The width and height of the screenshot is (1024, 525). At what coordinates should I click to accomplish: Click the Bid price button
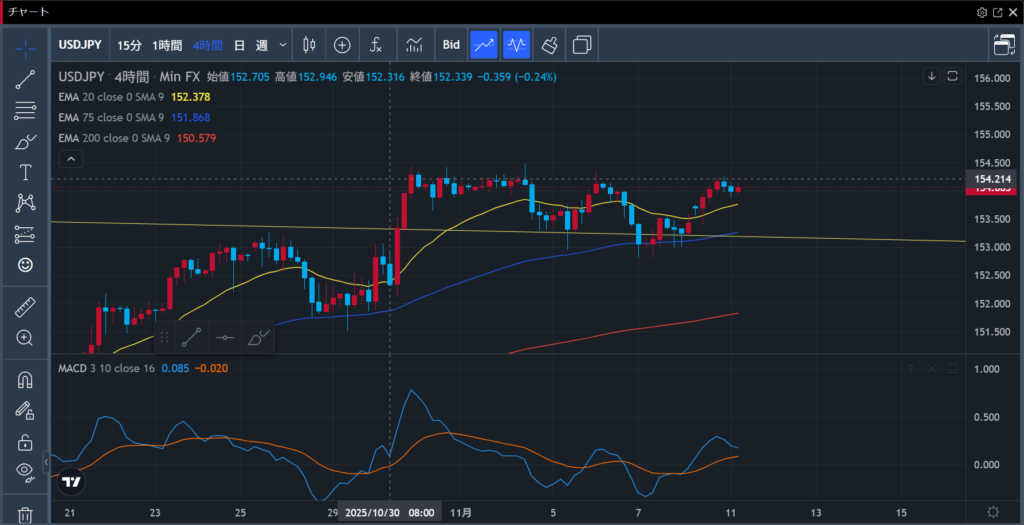(451, 45)
